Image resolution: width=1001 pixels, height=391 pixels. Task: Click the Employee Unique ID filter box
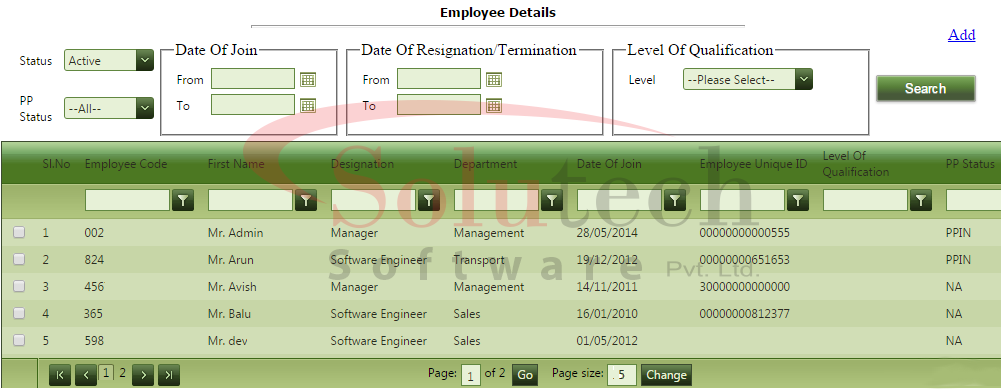742,201
